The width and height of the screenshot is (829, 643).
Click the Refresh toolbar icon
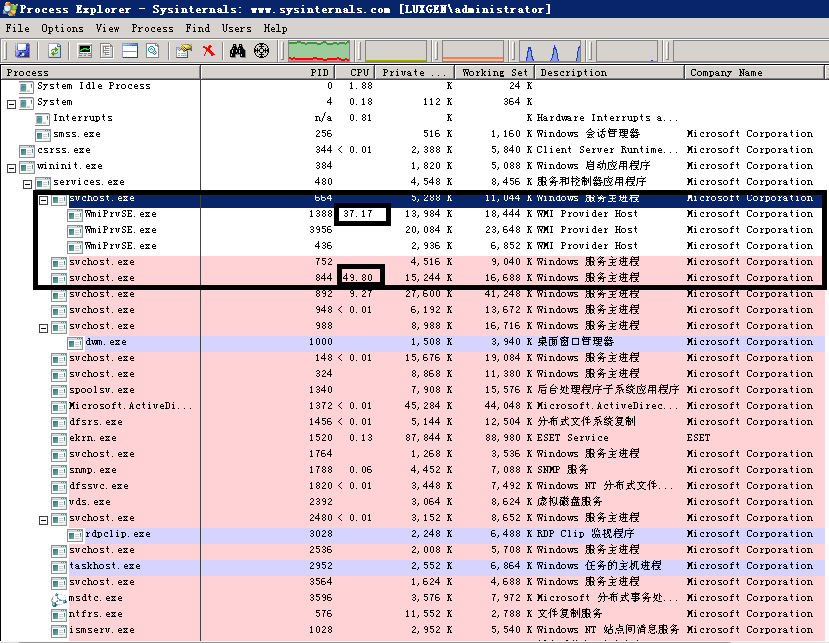click(54, 50)
